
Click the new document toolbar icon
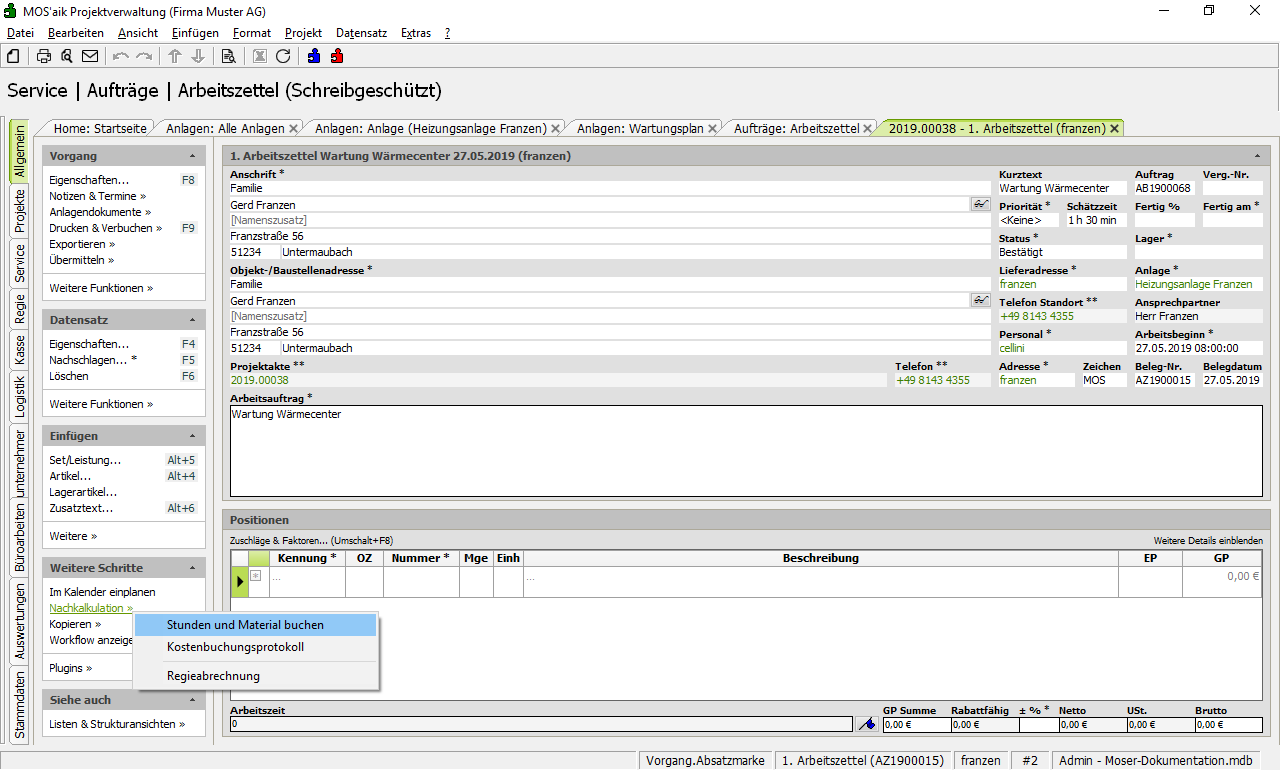pyautogui.click(x=13, y=56)
